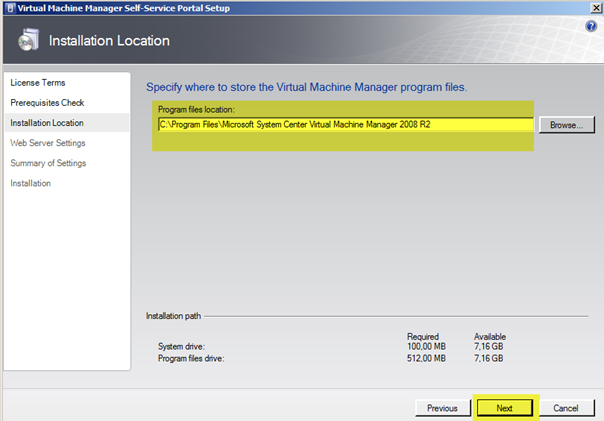Click the 'Required' column header
The width and height of the screenshot is (604, 421).
tap(423, 336)
